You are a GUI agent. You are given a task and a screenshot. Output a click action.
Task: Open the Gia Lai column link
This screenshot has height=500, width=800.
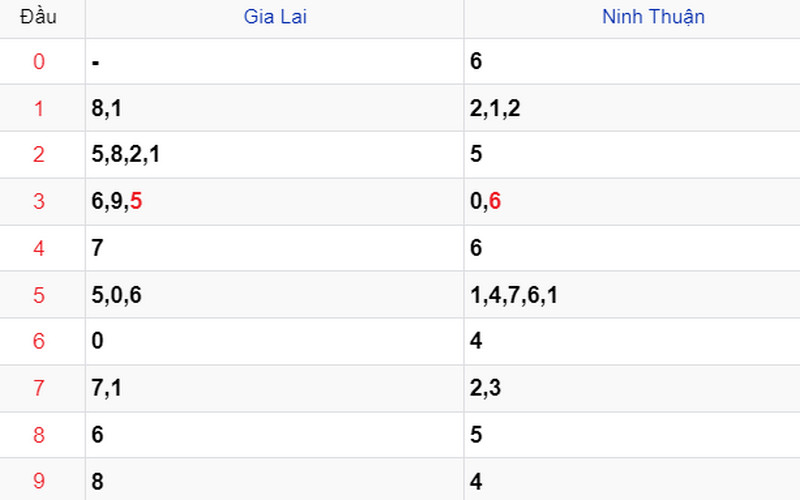pyautogui.click(x=275, y=17)
